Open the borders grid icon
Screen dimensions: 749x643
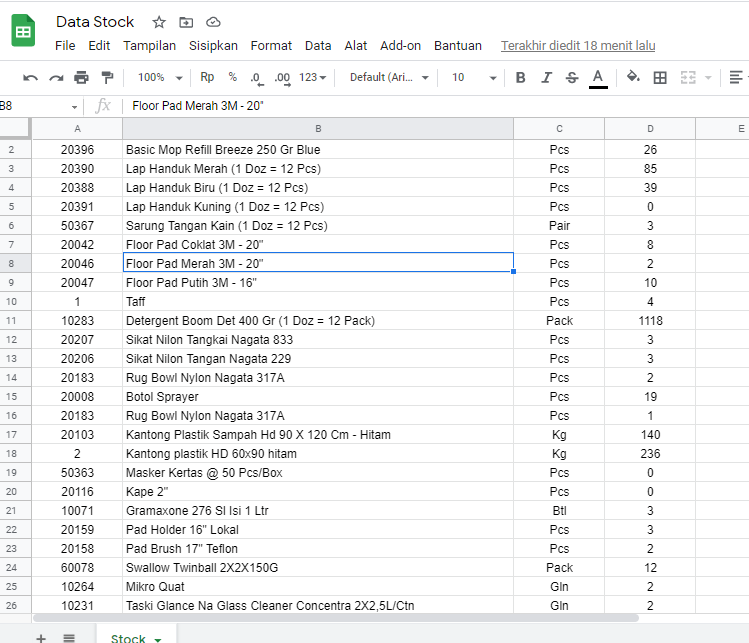660,77
